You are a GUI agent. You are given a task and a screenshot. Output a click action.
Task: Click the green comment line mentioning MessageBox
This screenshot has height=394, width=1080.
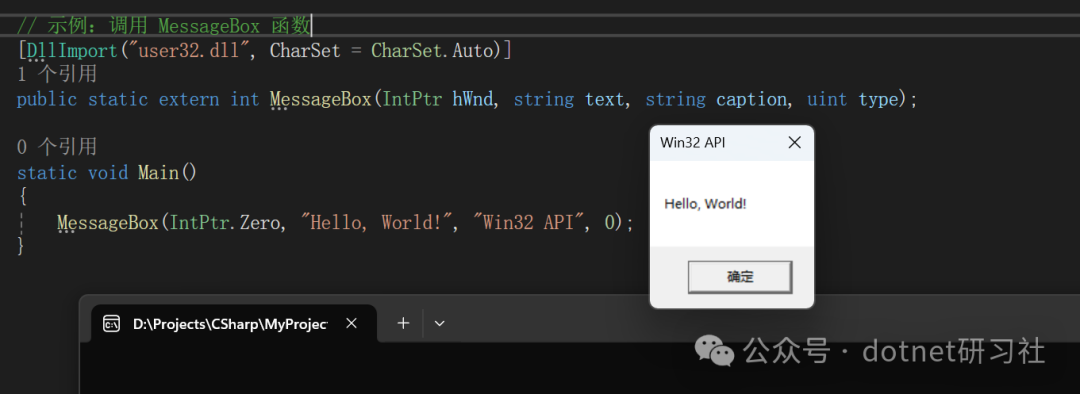point(164,26)
